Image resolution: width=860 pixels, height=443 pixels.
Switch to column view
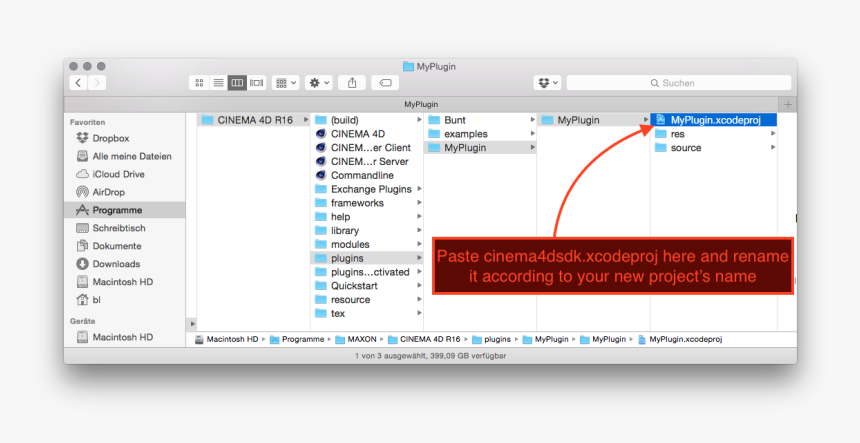coord(237,83)
